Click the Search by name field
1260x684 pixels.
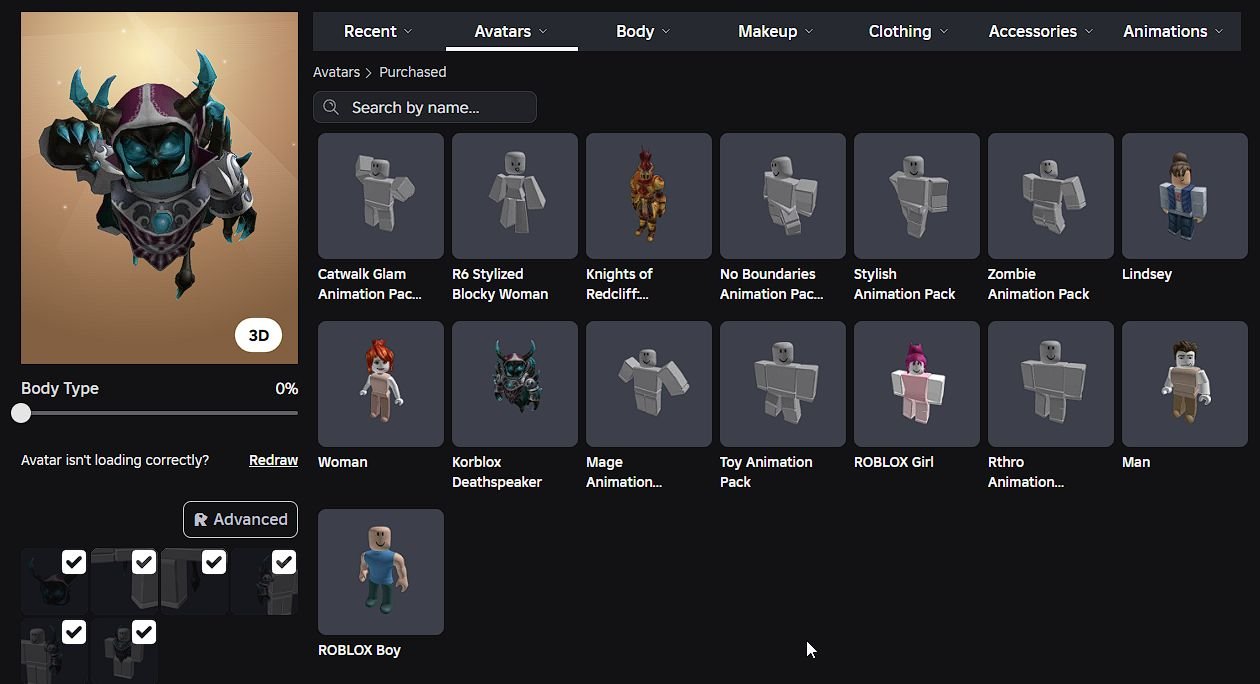pyautogui.click(x=425, y=107)
